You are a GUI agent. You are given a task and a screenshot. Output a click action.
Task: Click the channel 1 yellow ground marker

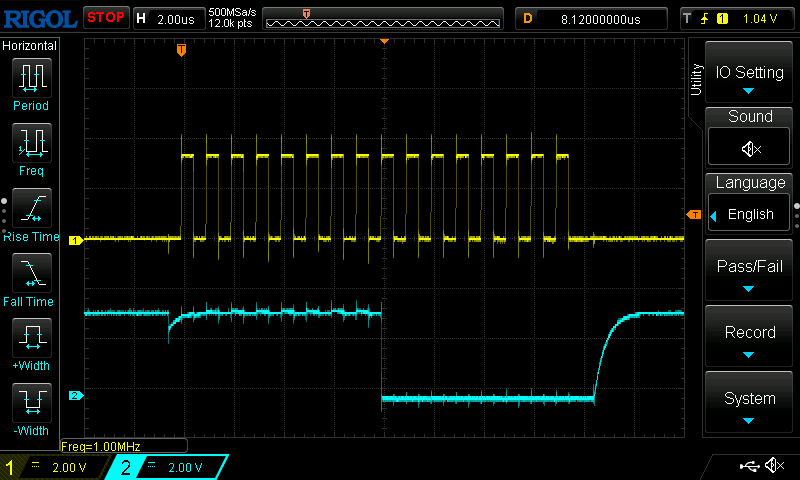(x=76, y=240)
